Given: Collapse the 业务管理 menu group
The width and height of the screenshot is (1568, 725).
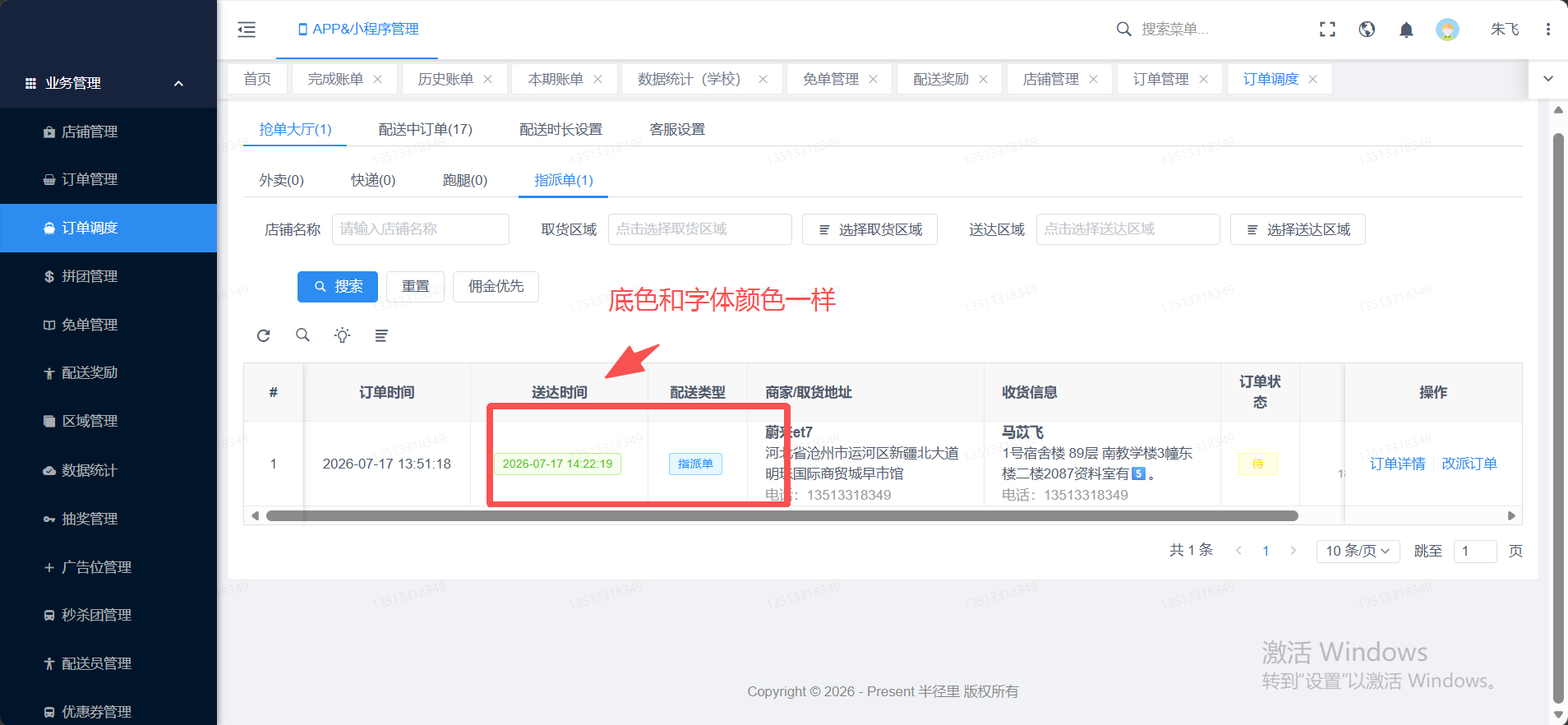Looking at the screenshot, I should tap(178, 83).
